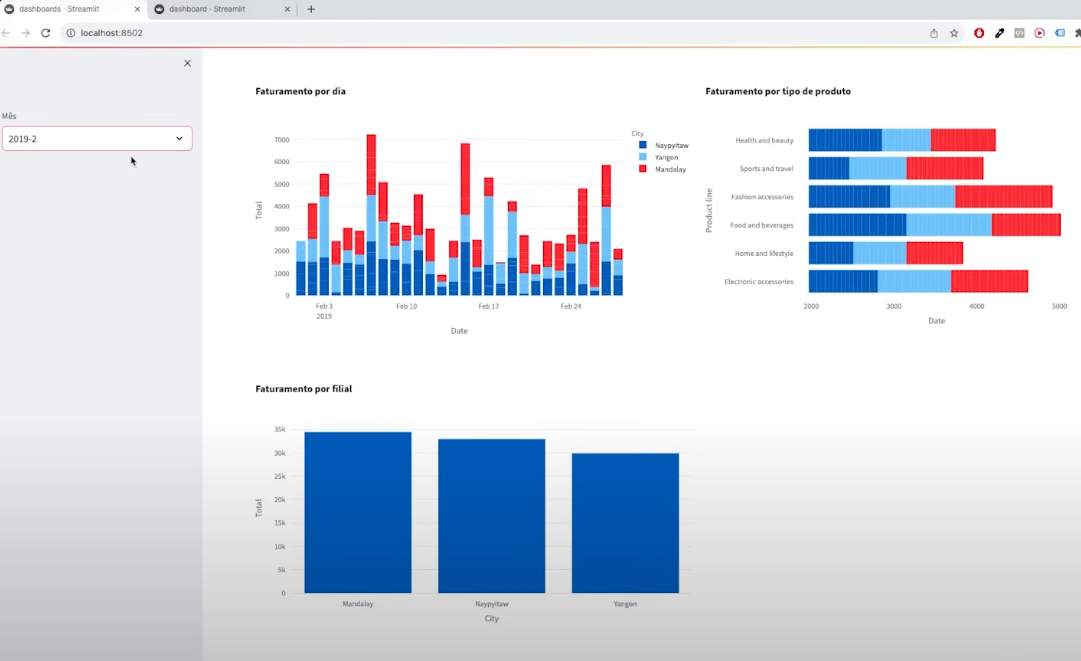Screen dimensions: 1081x661
Task: Share this page via share icon
Action: click(x=933, y=33)
